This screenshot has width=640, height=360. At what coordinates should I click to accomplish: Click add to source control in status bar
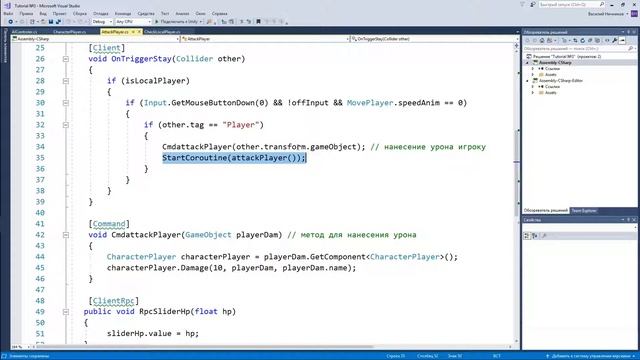click(591, 356)
